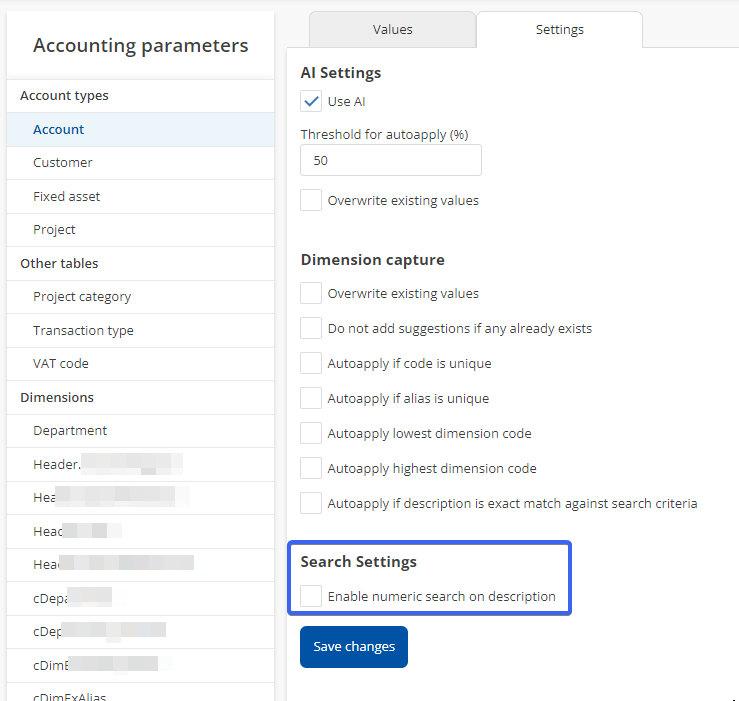Open Project category table
Viewport: 739px width, 701px height.
pos(82,296)
